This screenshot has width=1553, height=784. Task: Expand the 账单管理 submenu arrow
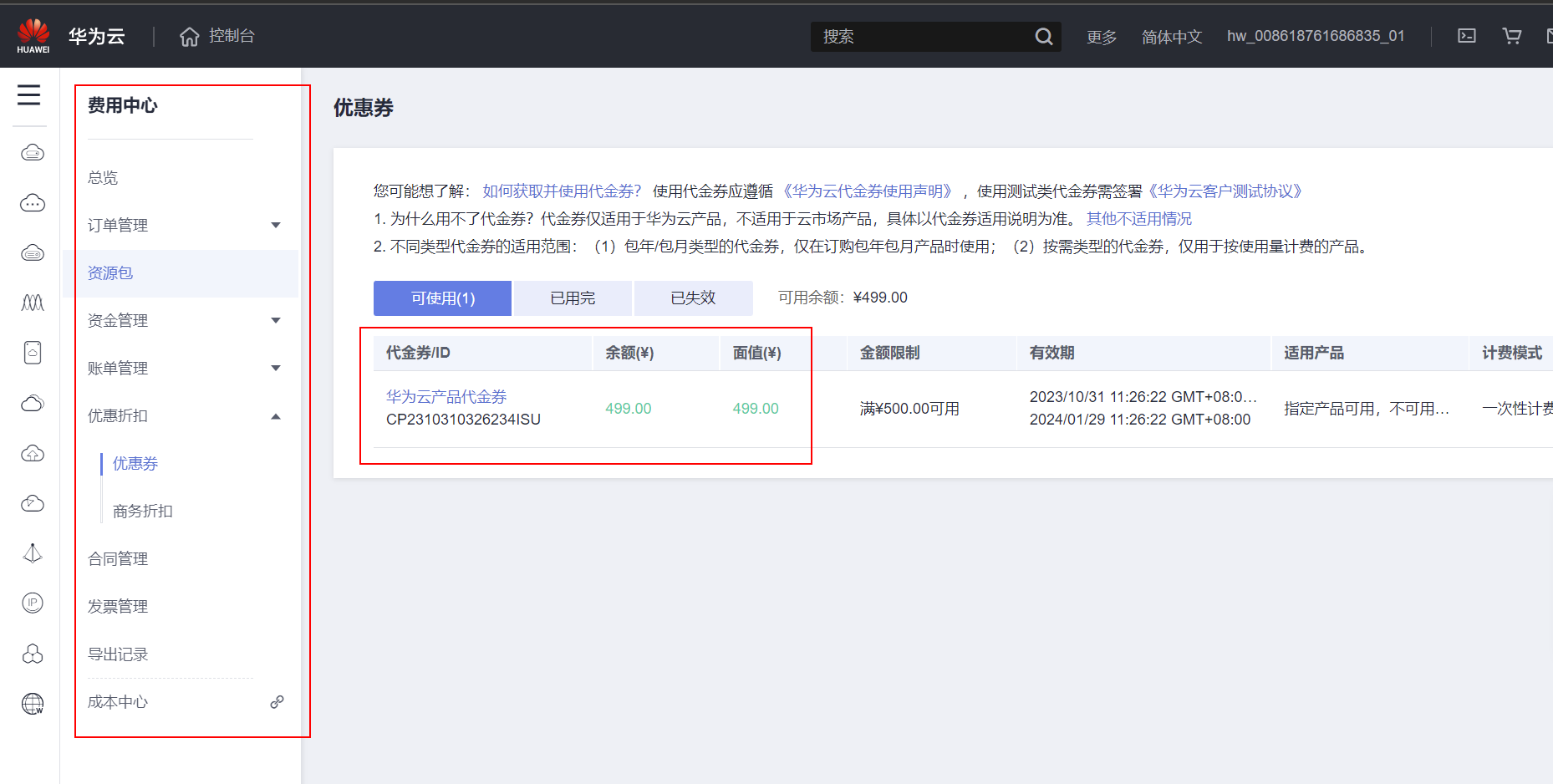tap(276, 368)
